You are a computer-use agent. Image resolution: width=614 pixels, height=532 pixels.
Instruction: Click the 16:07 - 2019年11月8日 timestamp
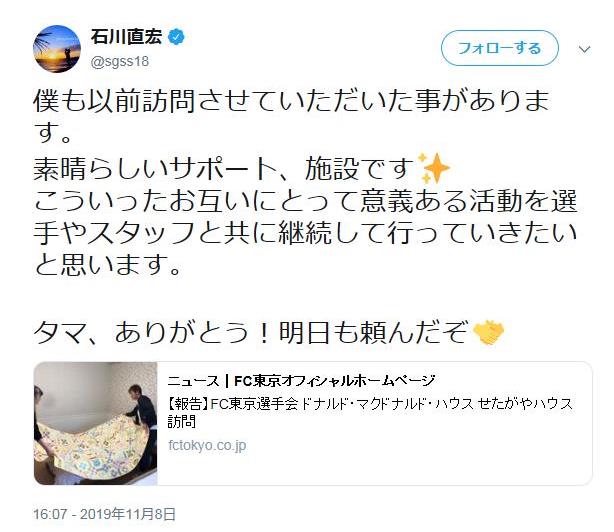click(104, 514)
